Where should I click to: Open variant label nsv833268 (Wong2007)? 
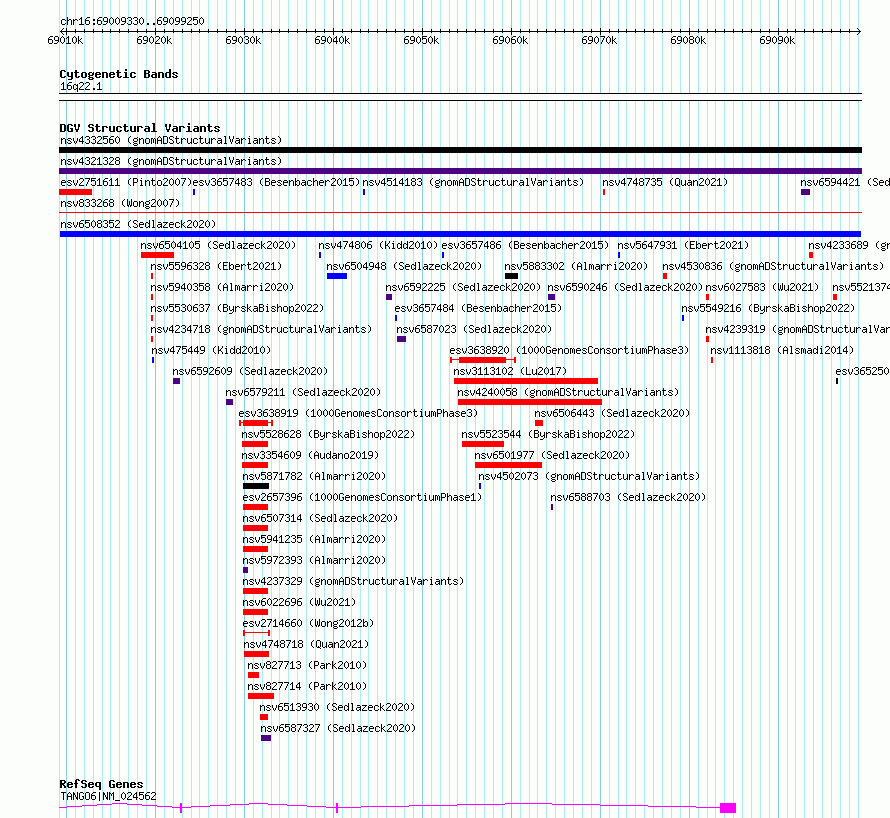(120, 203)
